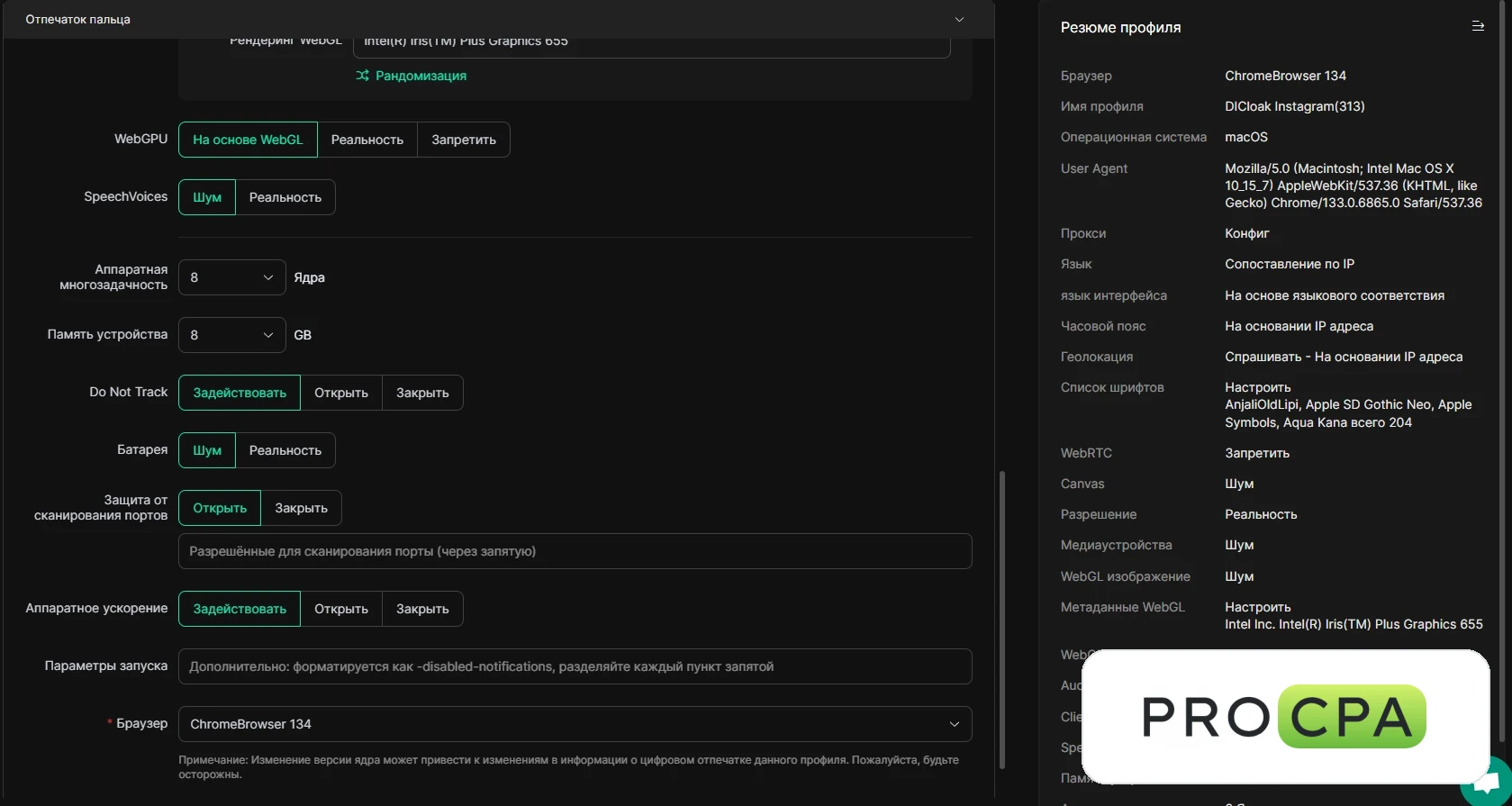Select WebGPU На основе WebGL option
1512x806 pixels.
(248, 140)
